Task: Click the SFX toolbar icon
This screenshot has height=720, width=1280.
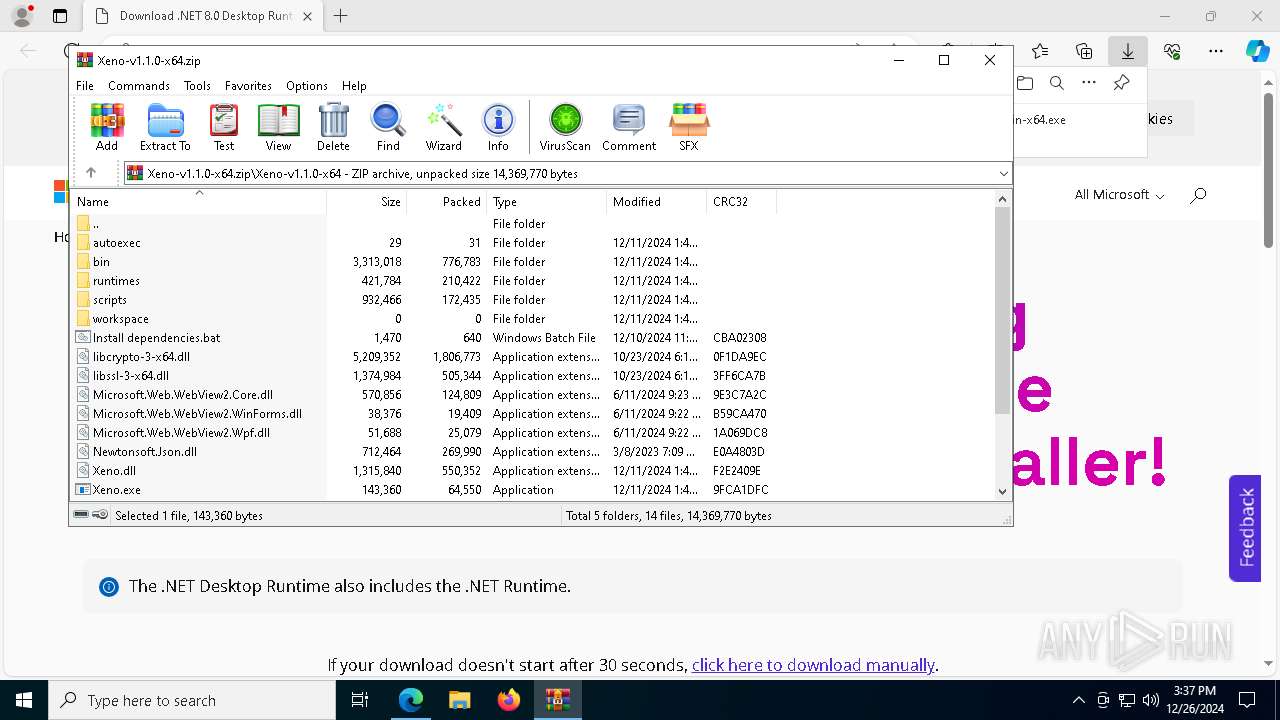Action: 689,127
